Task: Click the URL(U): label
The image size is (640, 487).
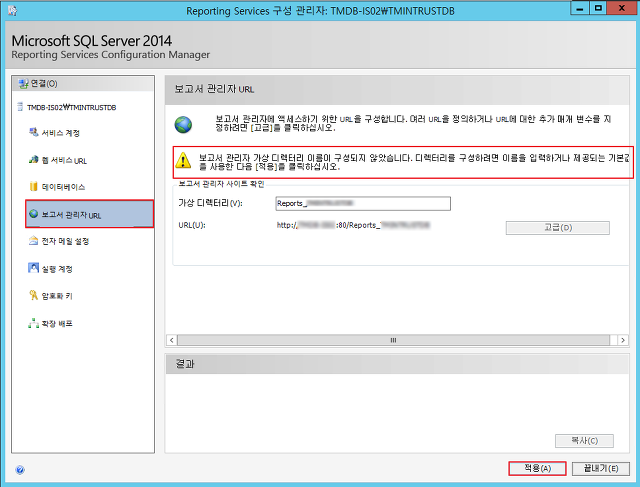Action: [x=191, y=225]
